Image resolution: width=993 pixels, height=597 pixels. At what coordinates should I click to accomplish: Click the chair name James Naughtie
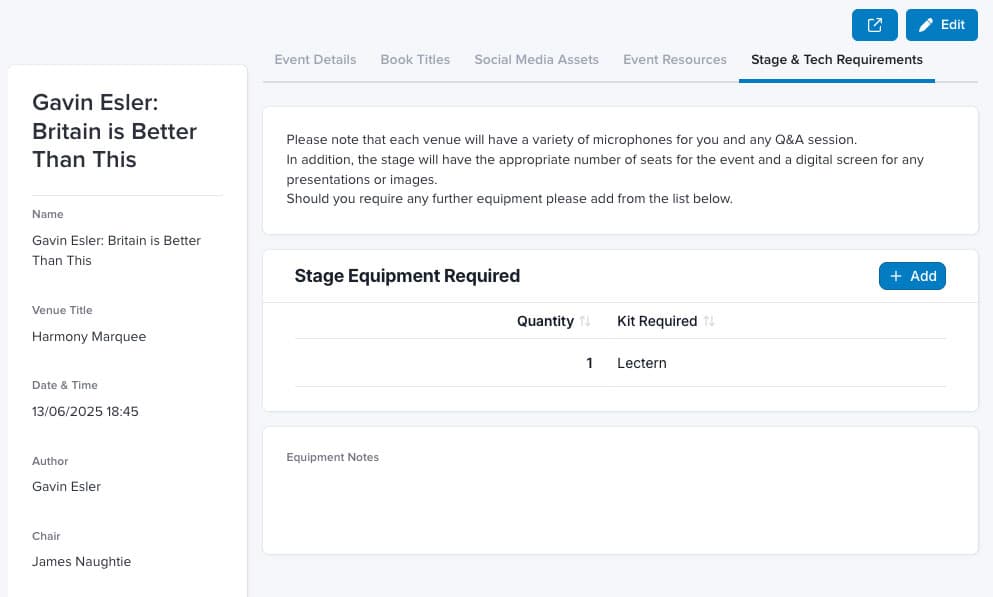coord(81,562)
